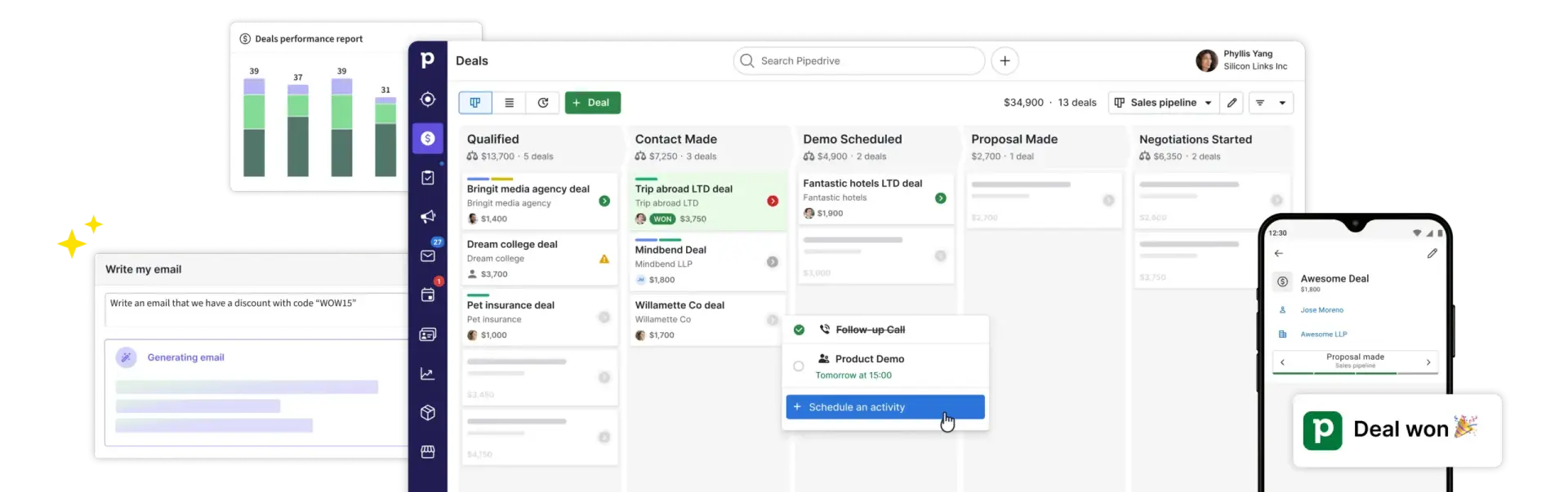Click Deals performance report title

coord(309,38)
